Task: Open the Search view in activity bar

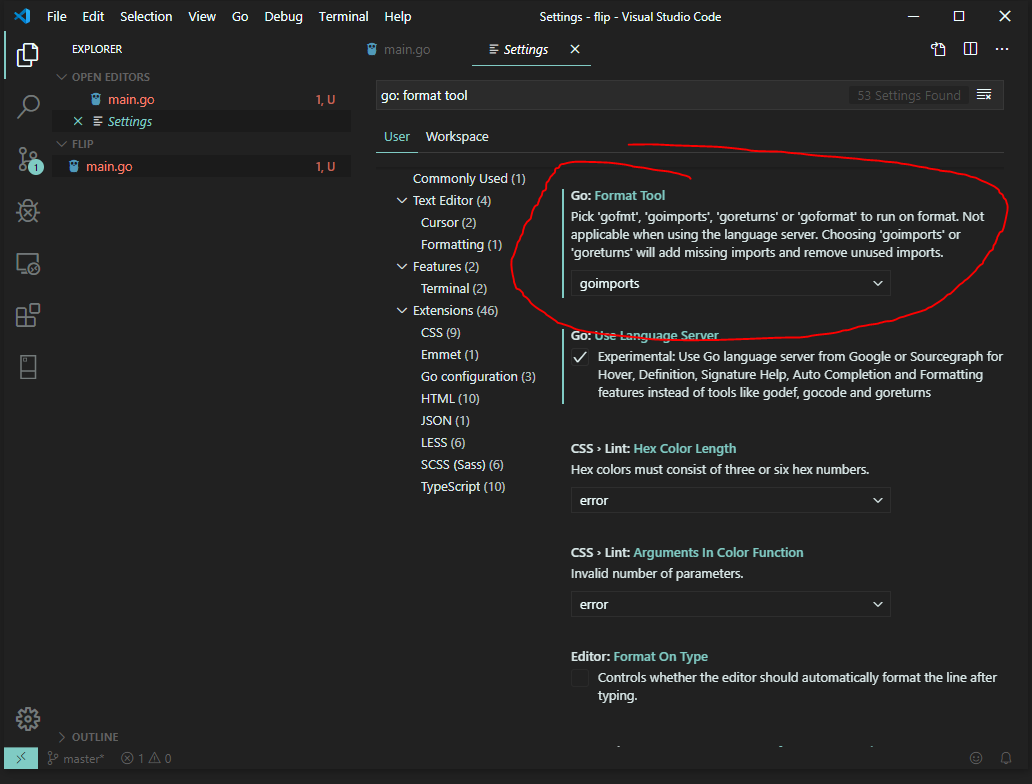Action: 27,107
